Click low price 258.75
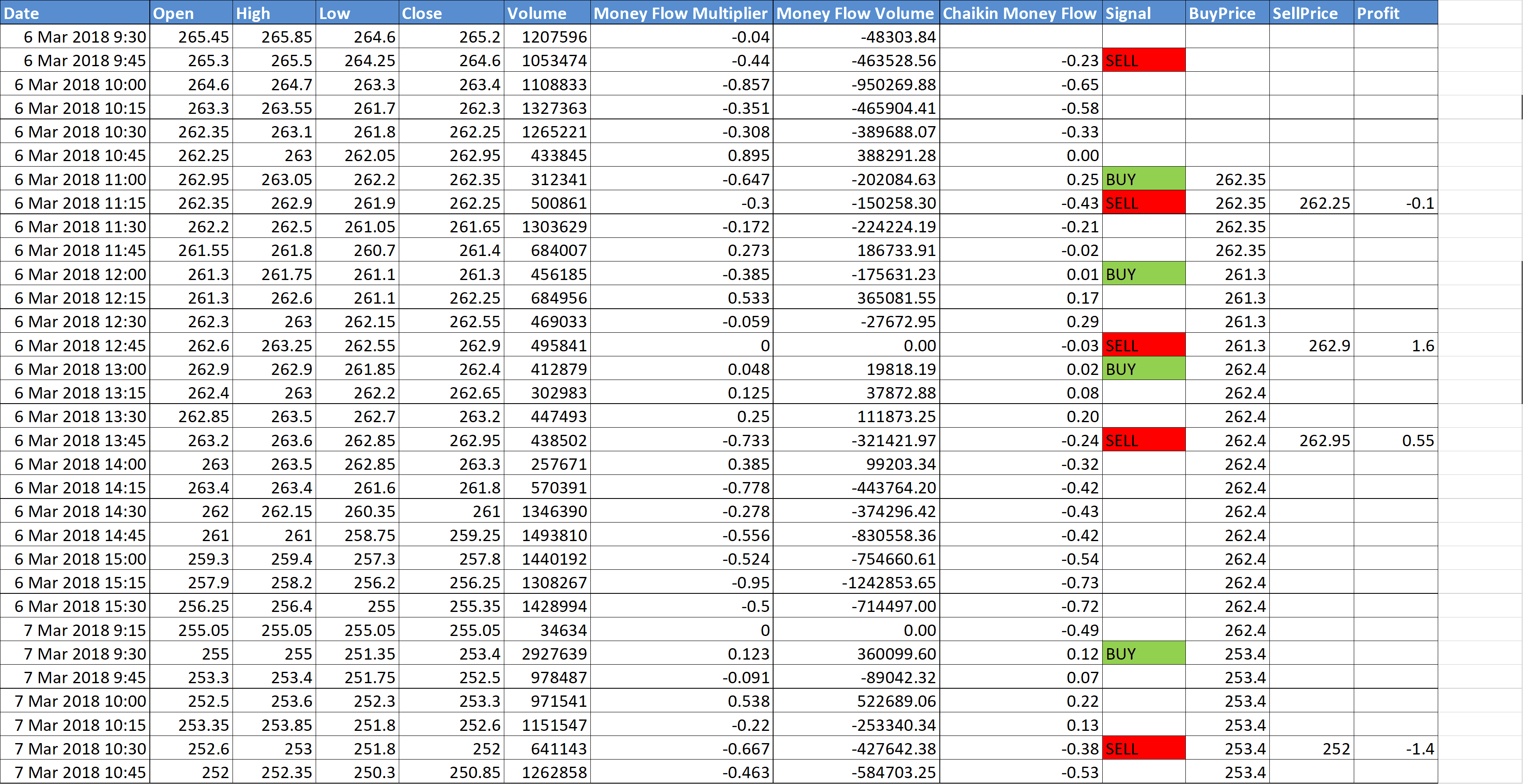The image size is (1523, 784). tap(357, 535)
